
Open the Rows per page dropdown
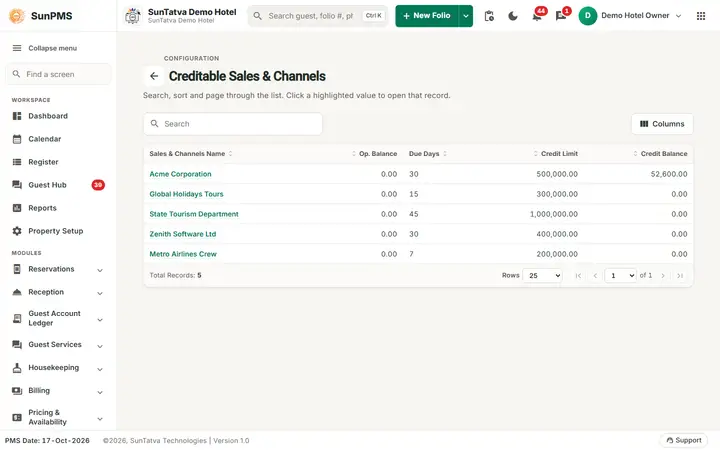pos(542,276)
